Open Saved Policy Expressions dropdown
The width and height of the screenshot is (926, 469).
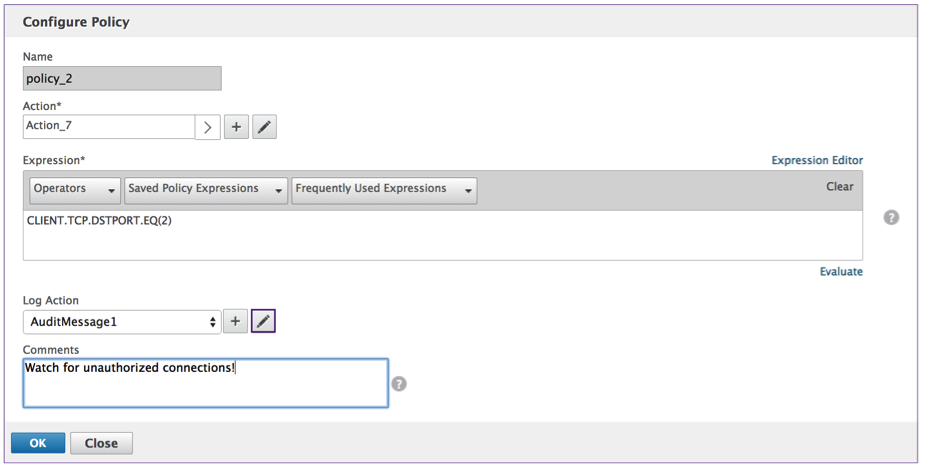pos(206,189)
